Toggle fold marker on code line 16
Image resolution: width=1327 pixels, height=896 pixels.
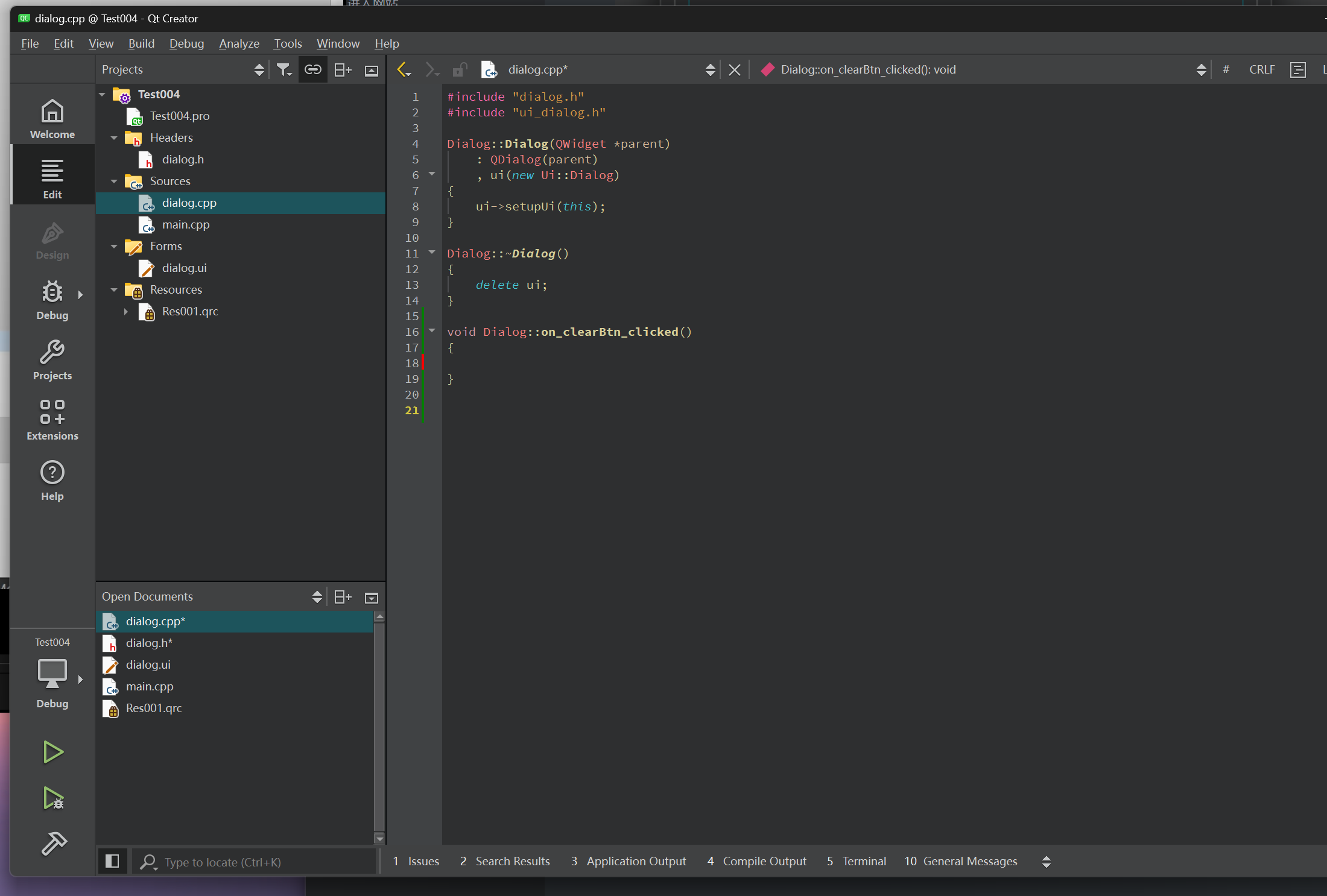coord(432,330)
